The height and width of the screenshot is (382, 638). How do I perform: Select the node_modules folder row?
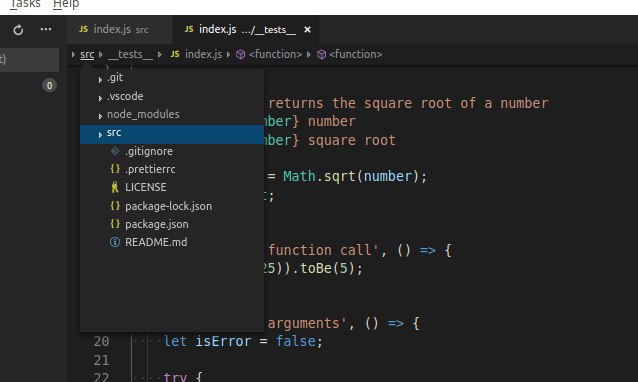[172, 115]
